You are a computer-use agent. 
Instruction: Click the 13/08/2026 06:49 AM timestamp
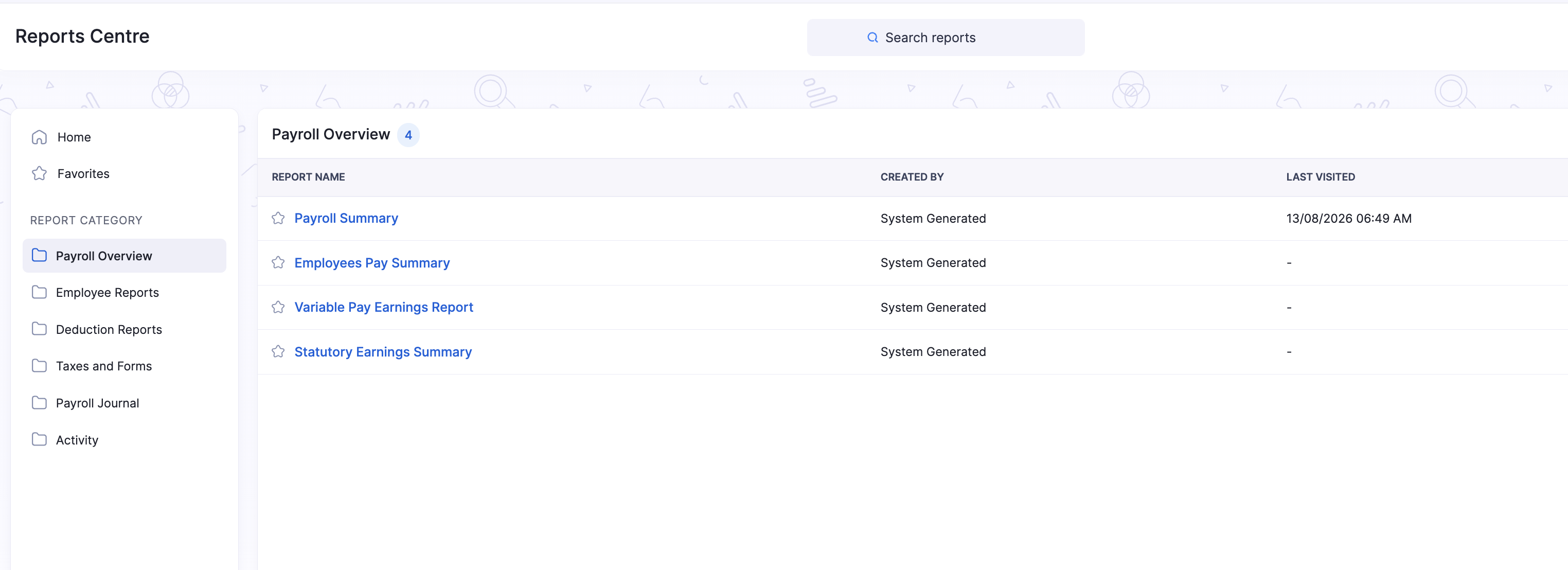(x=1348, y=218)
